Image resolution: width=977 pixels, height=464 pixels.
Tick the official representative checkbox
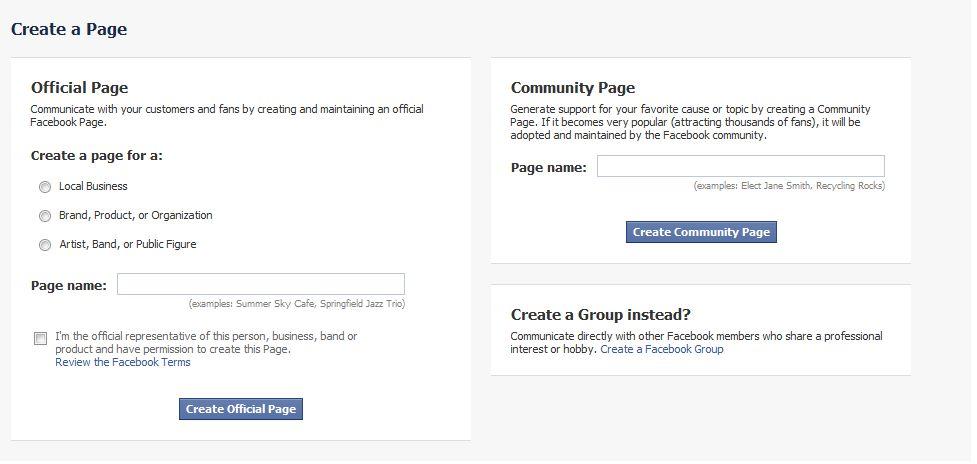point(41,339)
